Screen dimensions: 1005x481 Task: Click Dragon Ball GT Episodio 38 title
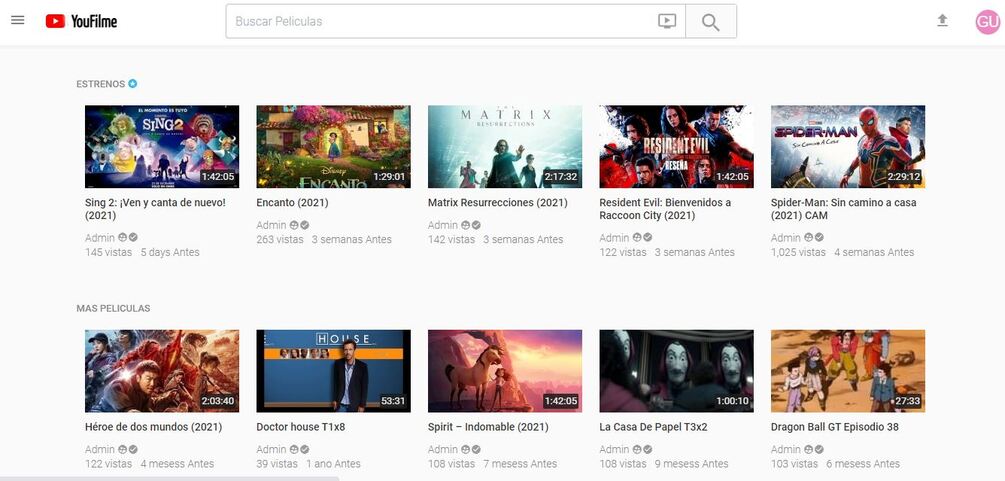coord(835,427)
